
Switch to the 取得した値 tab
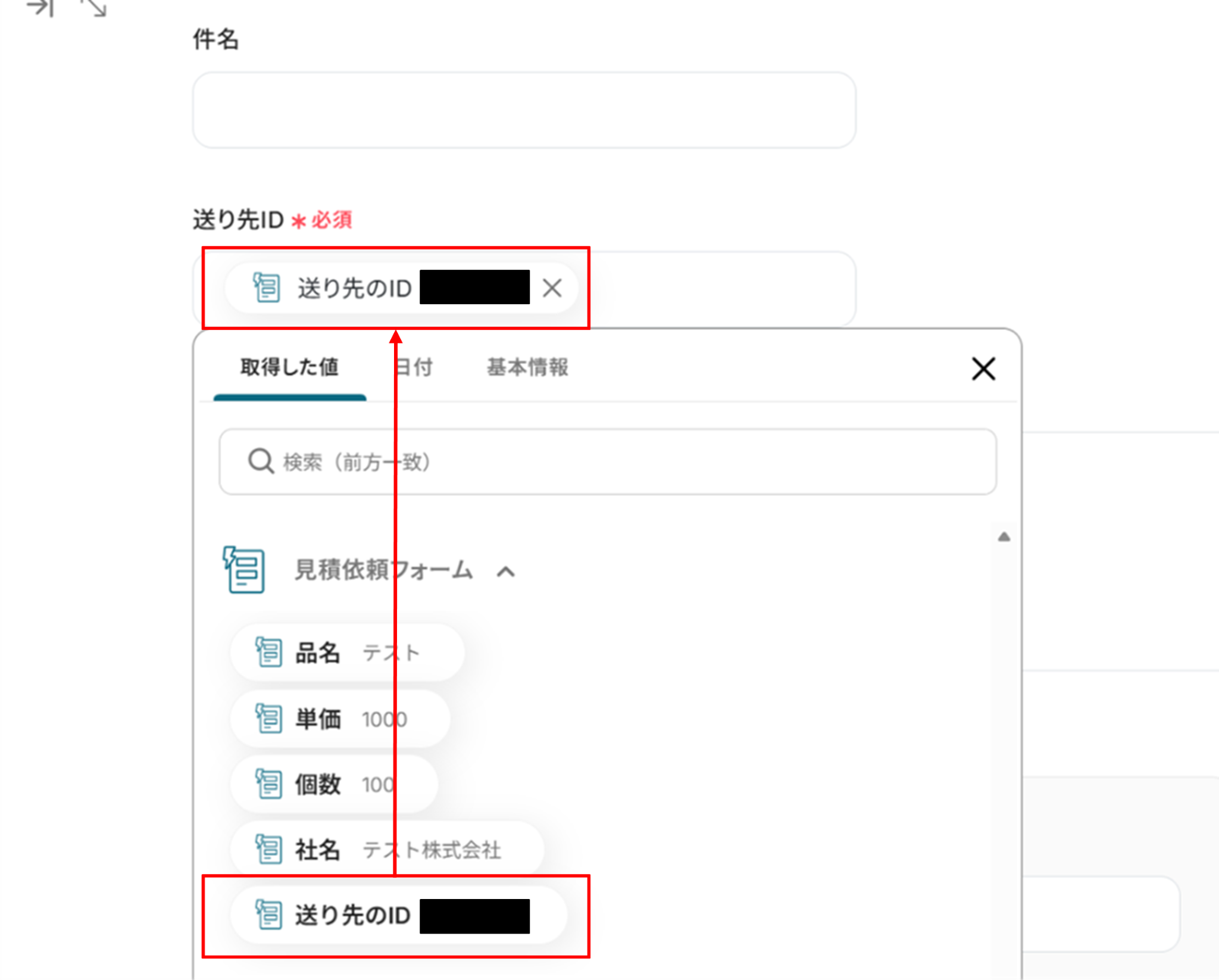[290, 367]
